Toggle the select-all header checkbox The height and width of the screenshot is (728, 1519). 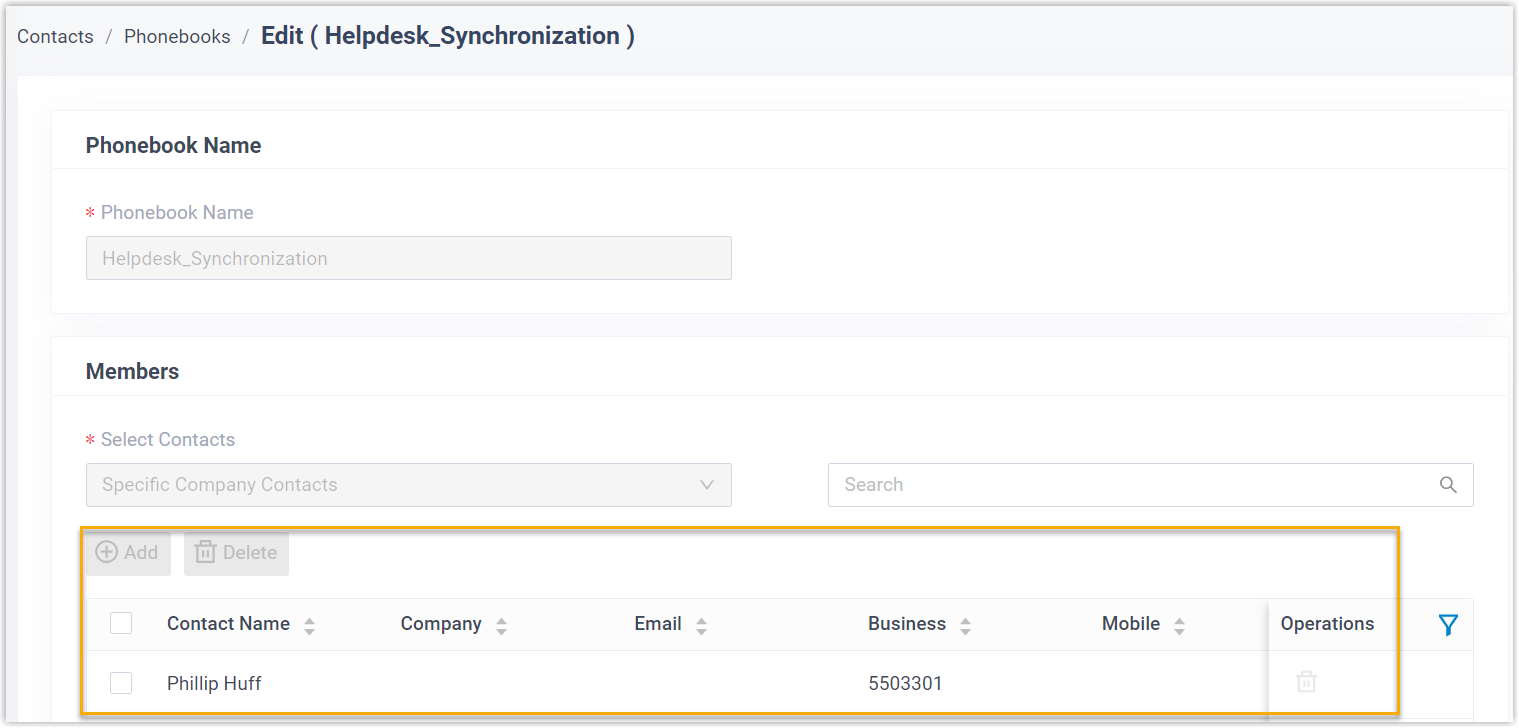pyautogui.click(x=121, y=624)
